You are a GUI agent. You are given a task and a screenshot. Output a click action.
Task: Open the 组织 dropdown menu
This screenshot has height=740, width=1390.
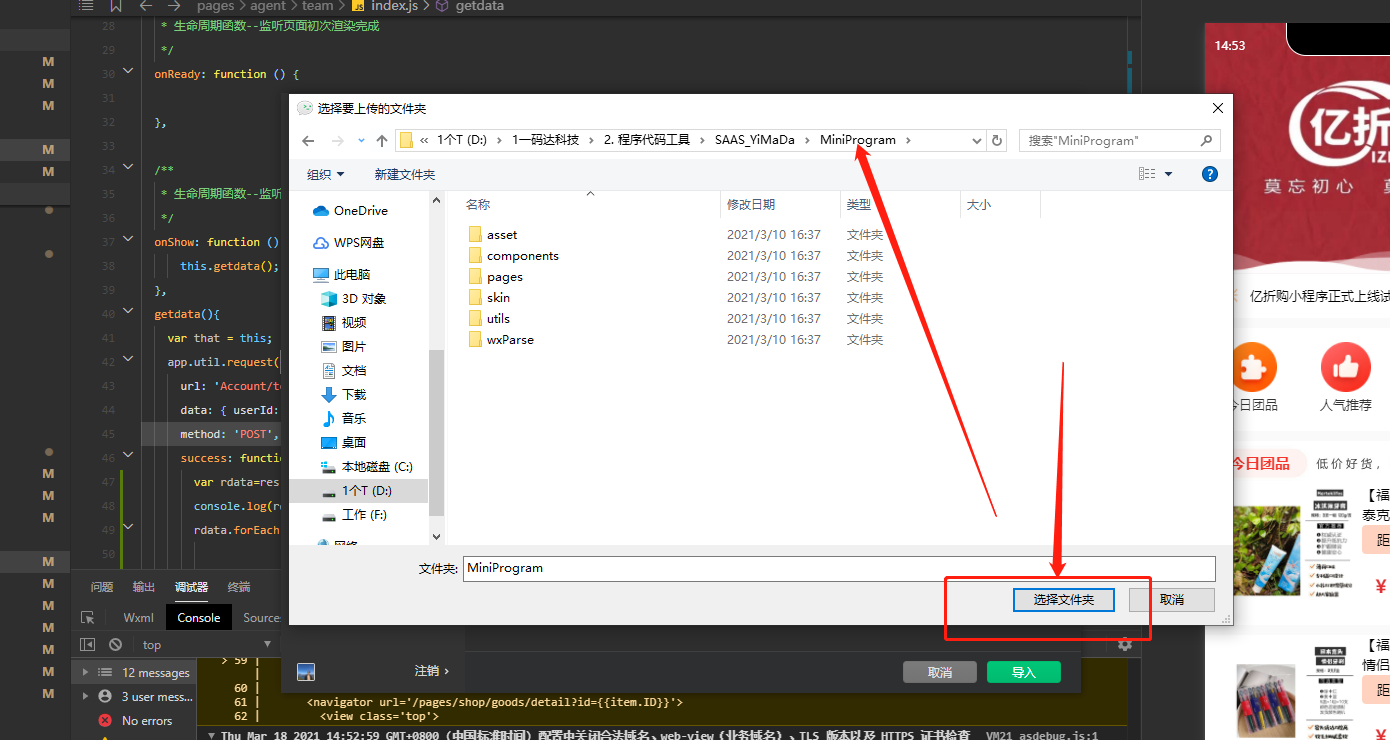point(325,174)
